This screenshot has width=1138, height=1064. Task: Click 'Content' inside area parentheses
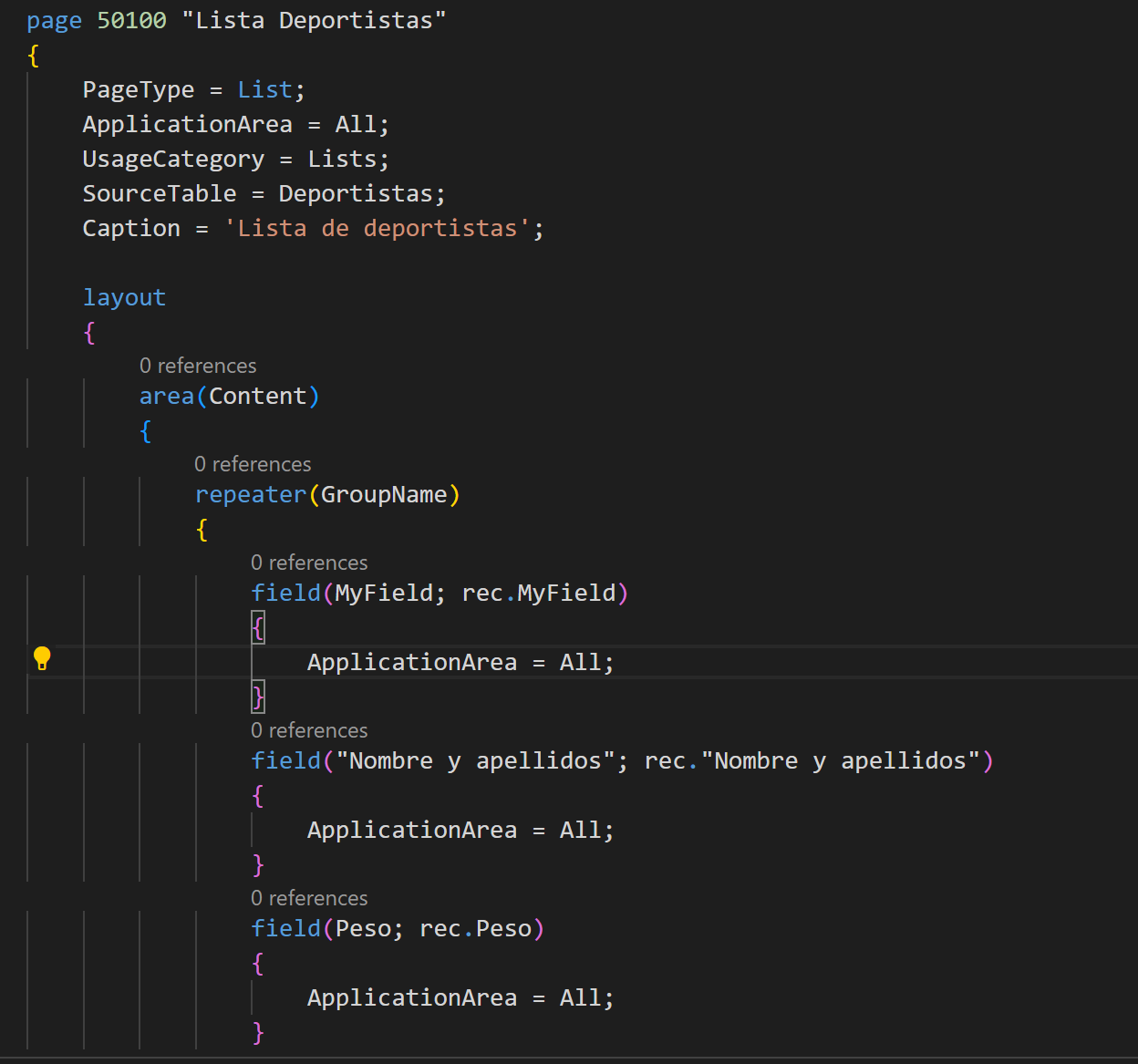coord(258,396)
